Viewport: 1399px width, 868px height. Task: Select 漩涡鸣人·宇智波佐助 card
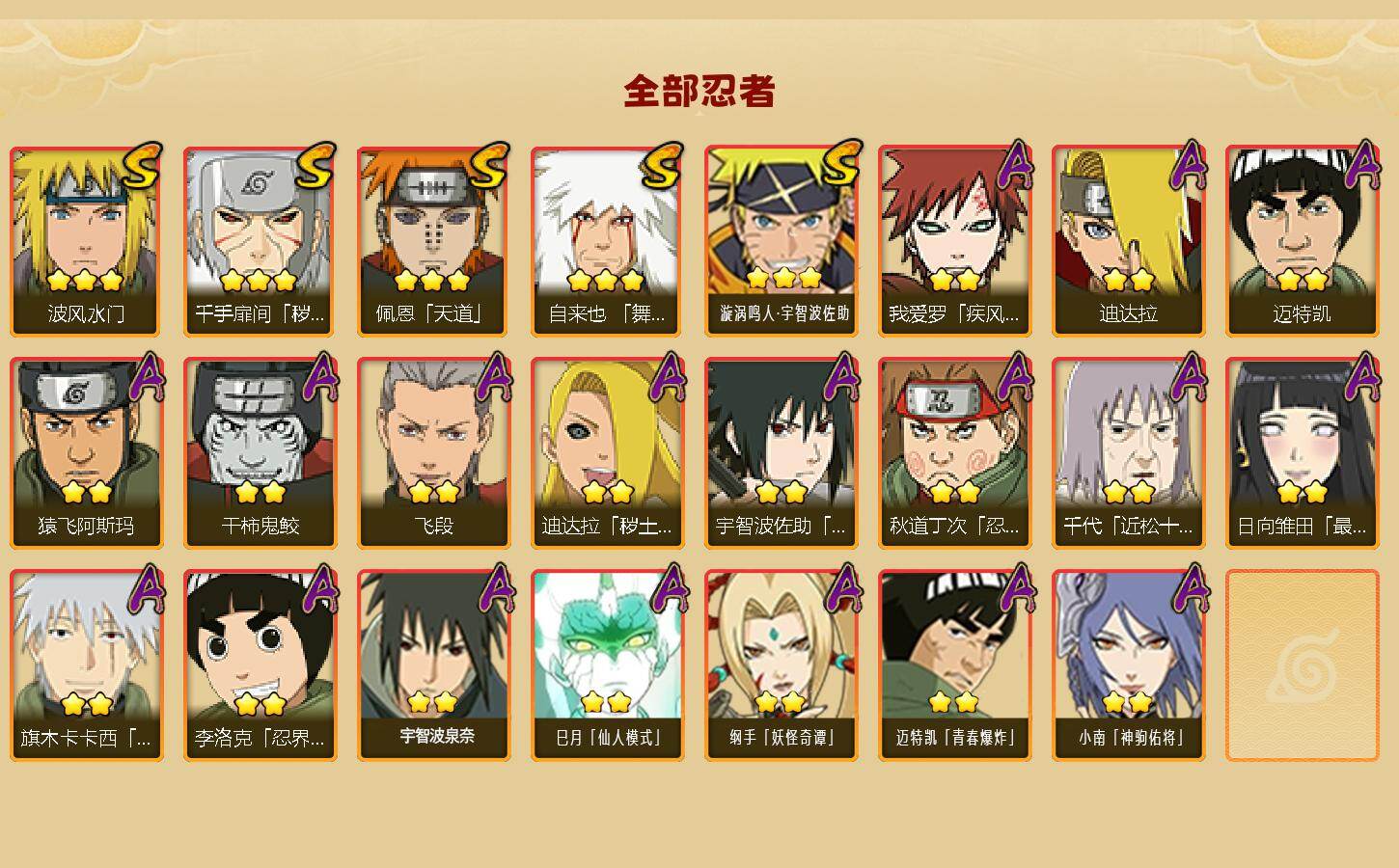pos(782,241)
